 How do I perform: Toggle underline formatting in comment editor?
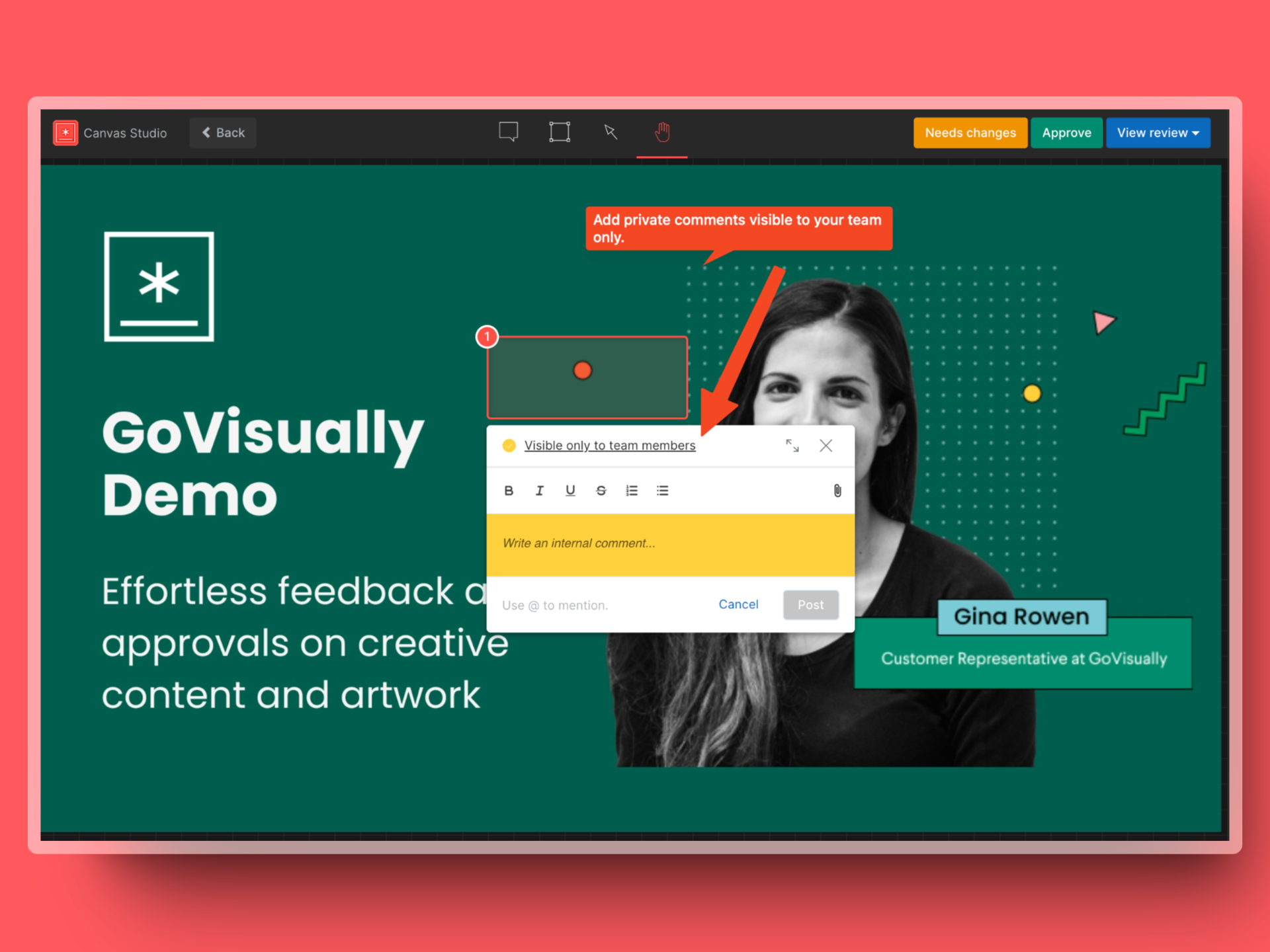(x=569, y=491)
